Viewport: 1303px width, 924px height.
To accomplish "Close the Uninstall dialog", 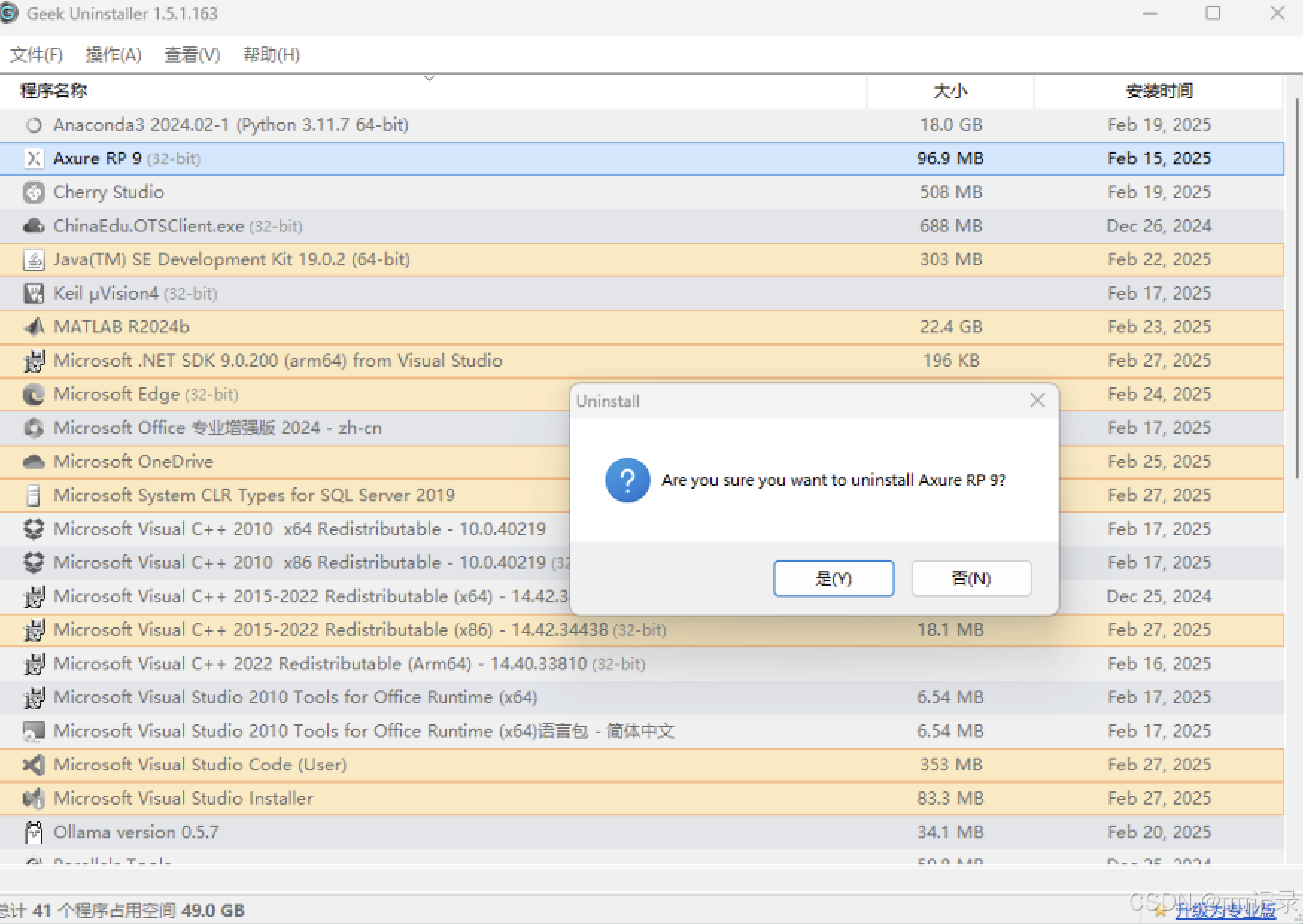I will [x=1037, y=401].
